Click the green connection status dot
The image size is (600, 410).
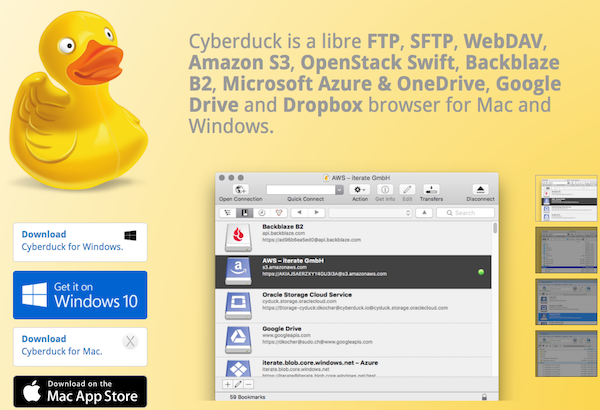[481, 272]
